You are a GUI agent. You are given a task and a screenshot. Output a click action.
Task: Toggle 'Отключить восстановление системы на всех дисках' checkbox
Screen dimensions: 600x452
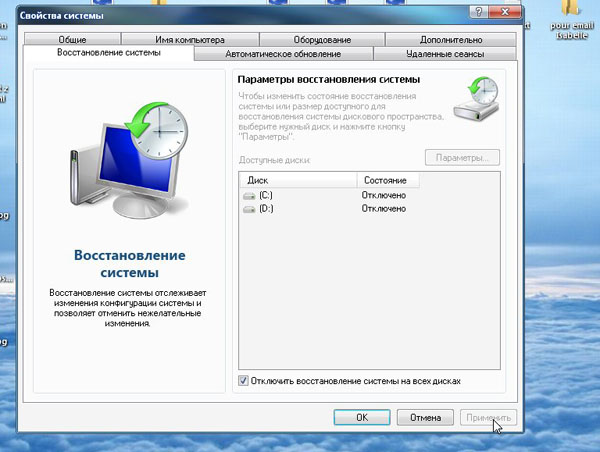(244, 381)
